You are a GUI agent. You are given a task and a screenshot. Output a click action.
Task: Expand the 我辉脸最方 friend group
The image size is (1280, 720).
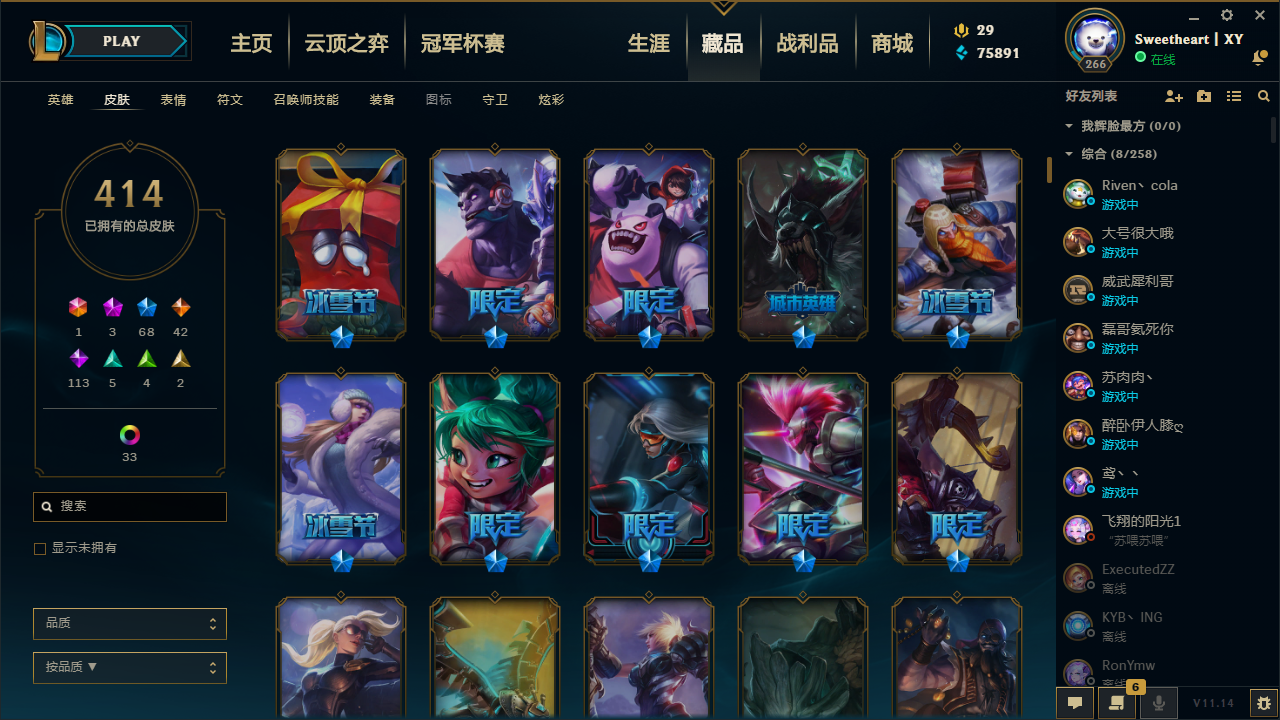(x=1124, y=126)
